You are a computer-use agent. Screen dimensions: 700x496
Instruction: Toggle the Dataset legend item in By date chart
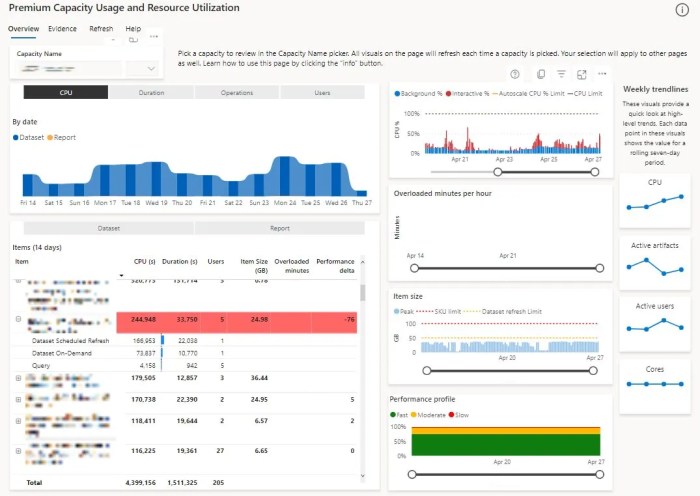click(29, 138)
